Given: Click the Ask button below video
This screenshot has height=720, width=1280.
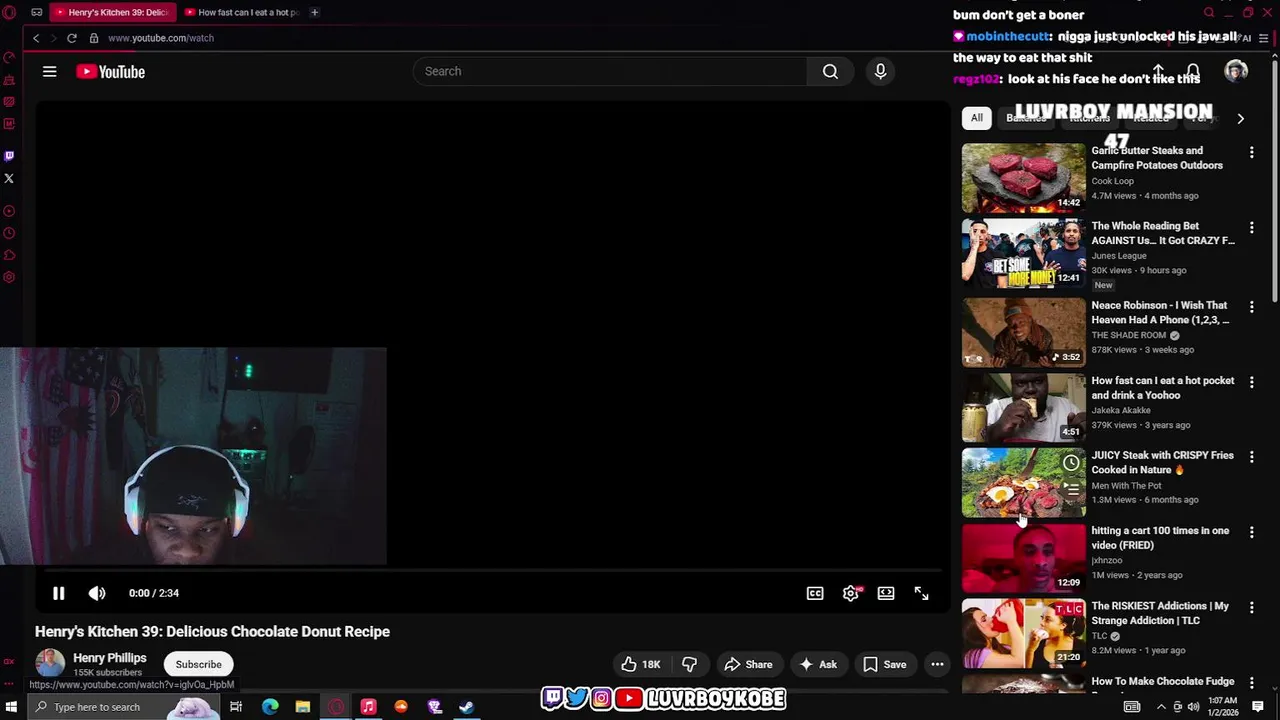Looking at the screenshot, I should (x=818, y=664).
